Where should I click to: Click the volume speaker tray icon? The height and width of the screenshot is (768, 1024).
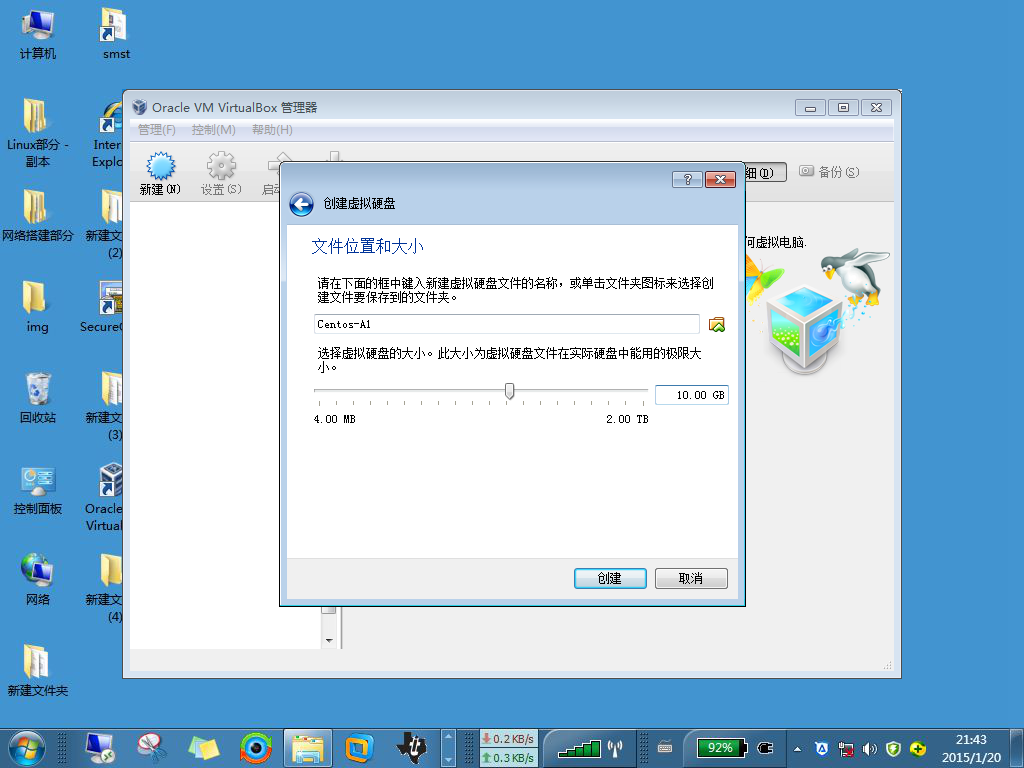869,749
